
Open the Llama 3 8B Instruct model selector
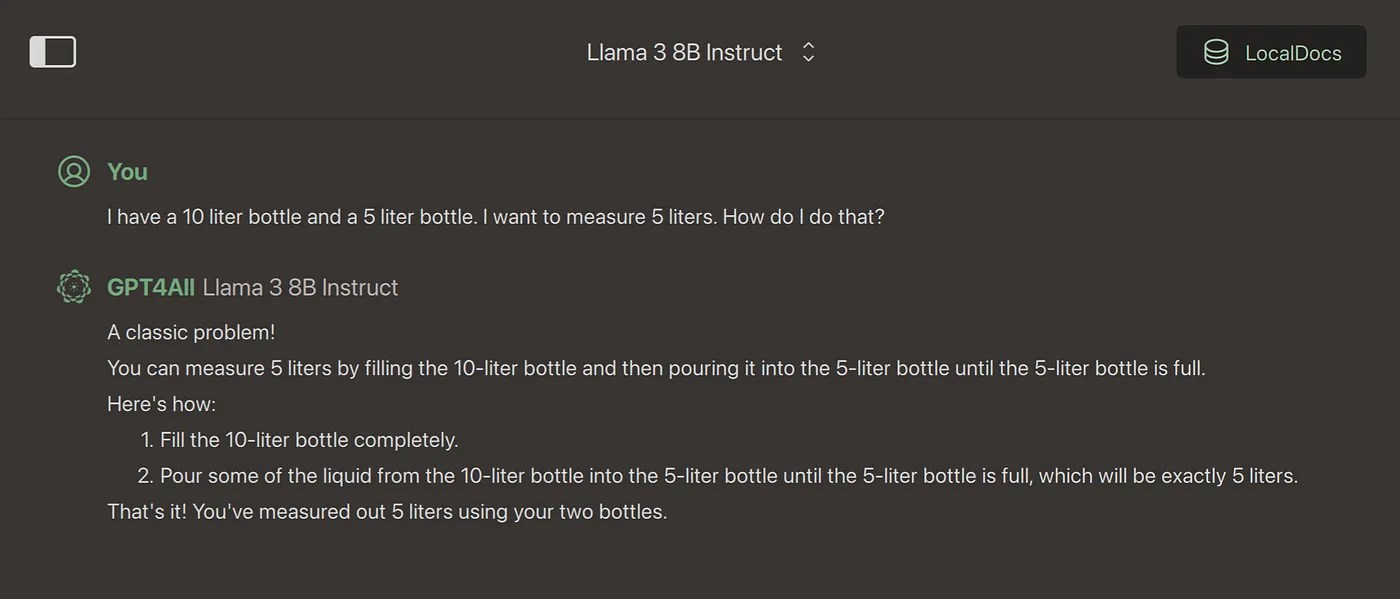click(x=684, y=53)
